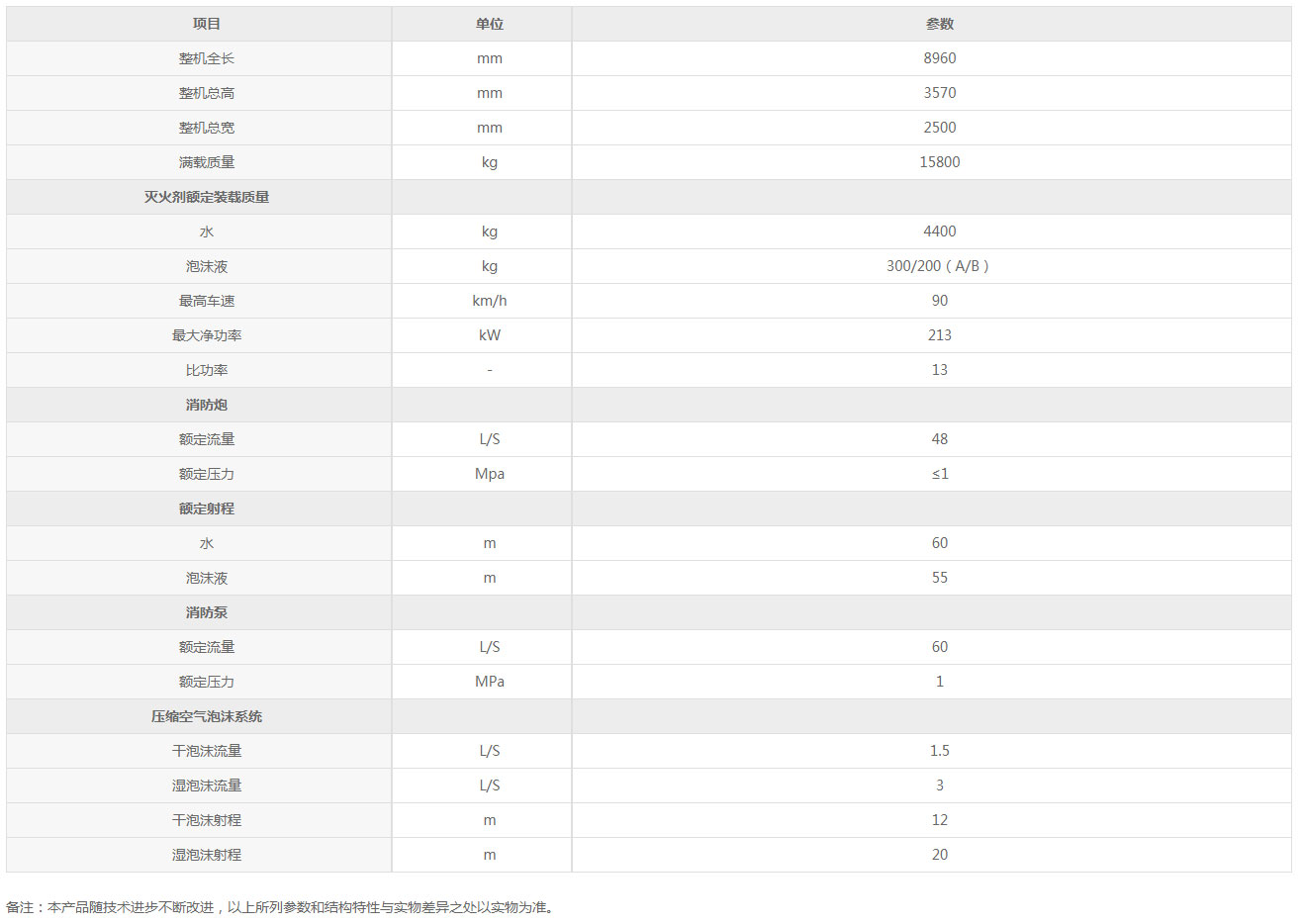Image resolution: width=1304 pixels, height=924 pixels.
Task: Select the 整机全长 row label
Action: click(x=207, y=58)
